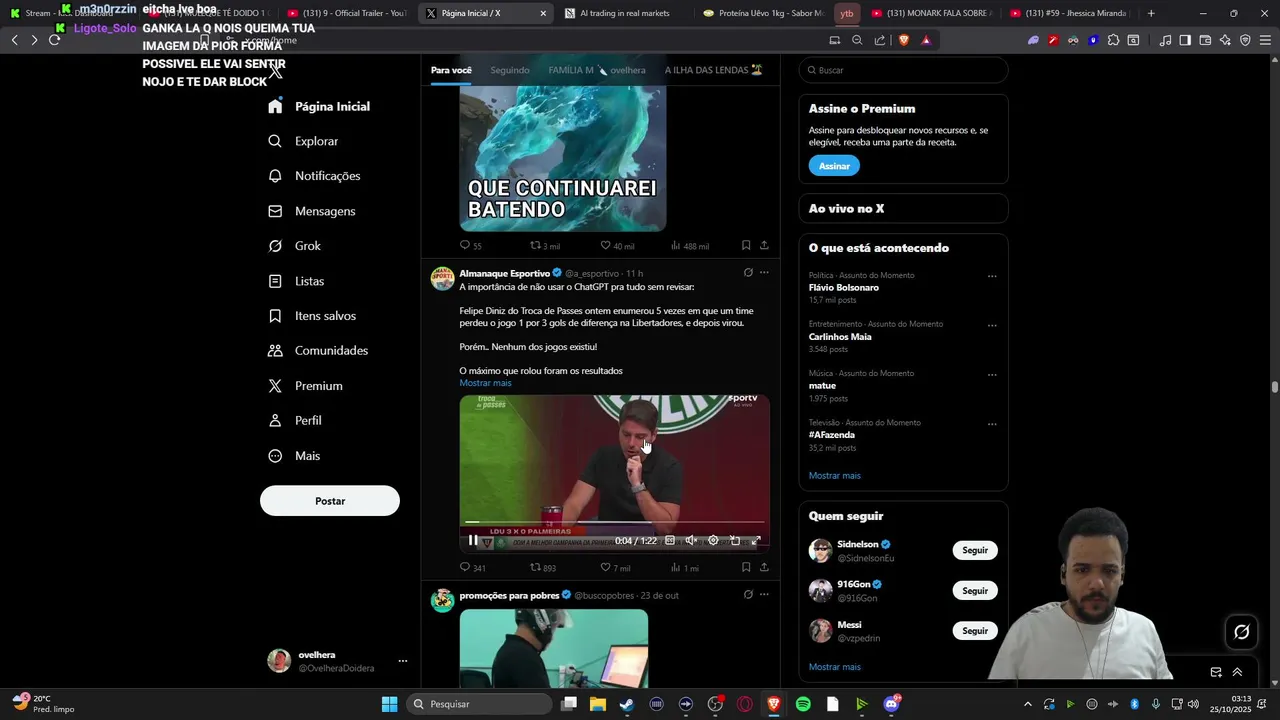The height and width of the screenshot is (720, 1280).
Task: Follow Sidnelson with Seguir button
Action: pyautogui.click(x=975, y=550)
